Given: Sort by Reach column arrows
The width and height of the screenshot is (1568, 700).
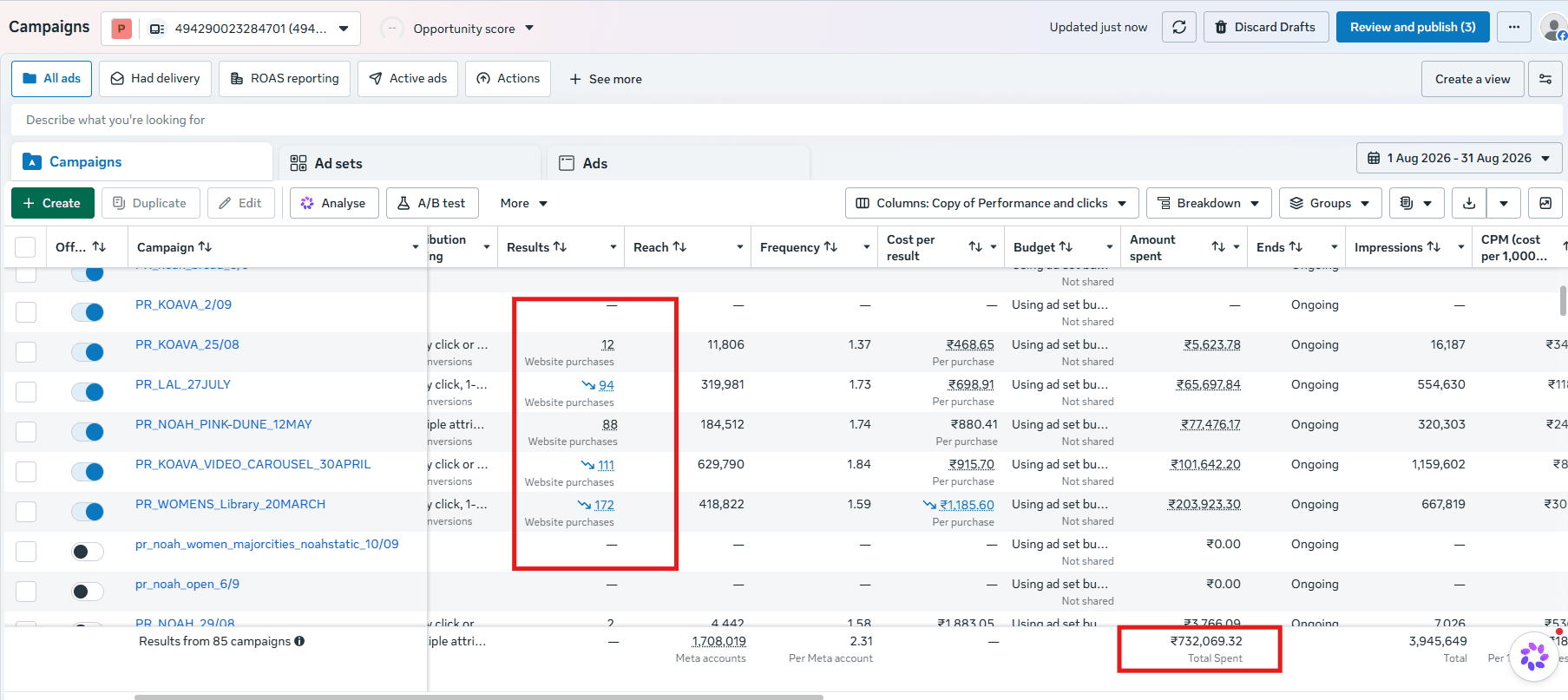Looking at the screenshot, I should coord(679,247).
